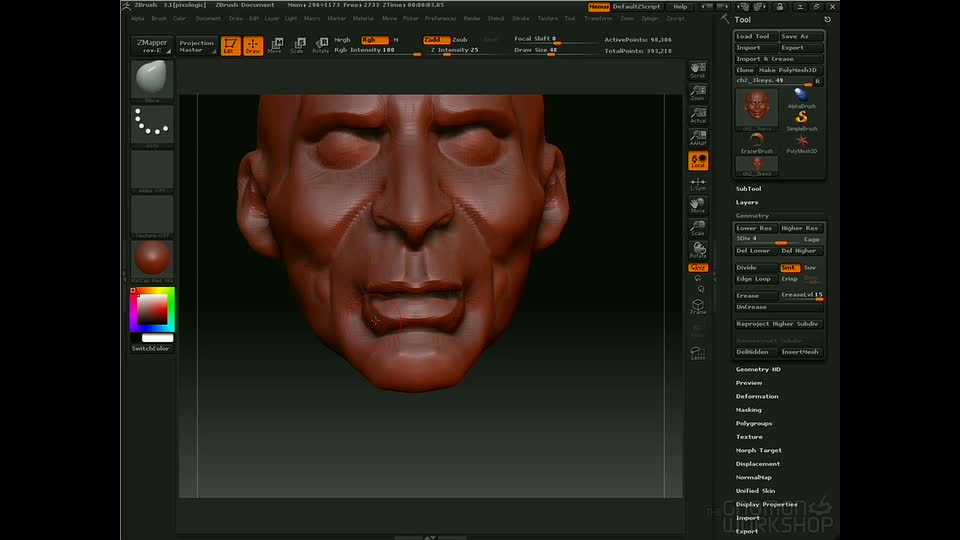Open the Alpha menu
This screenshot has width=960, height=540.
tap(138, 18)
